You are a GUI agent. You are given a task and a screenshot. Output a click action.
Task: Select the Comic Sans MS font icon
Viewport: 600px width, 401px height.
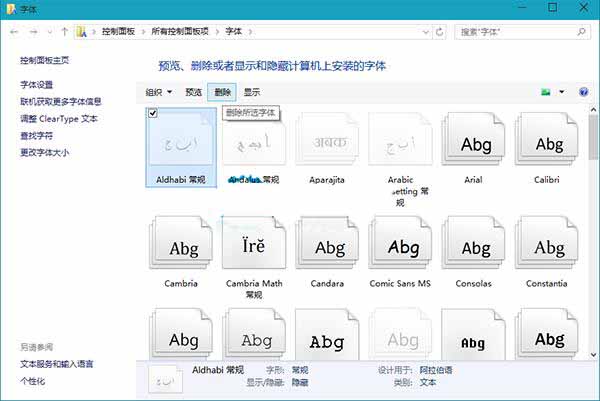402,249
